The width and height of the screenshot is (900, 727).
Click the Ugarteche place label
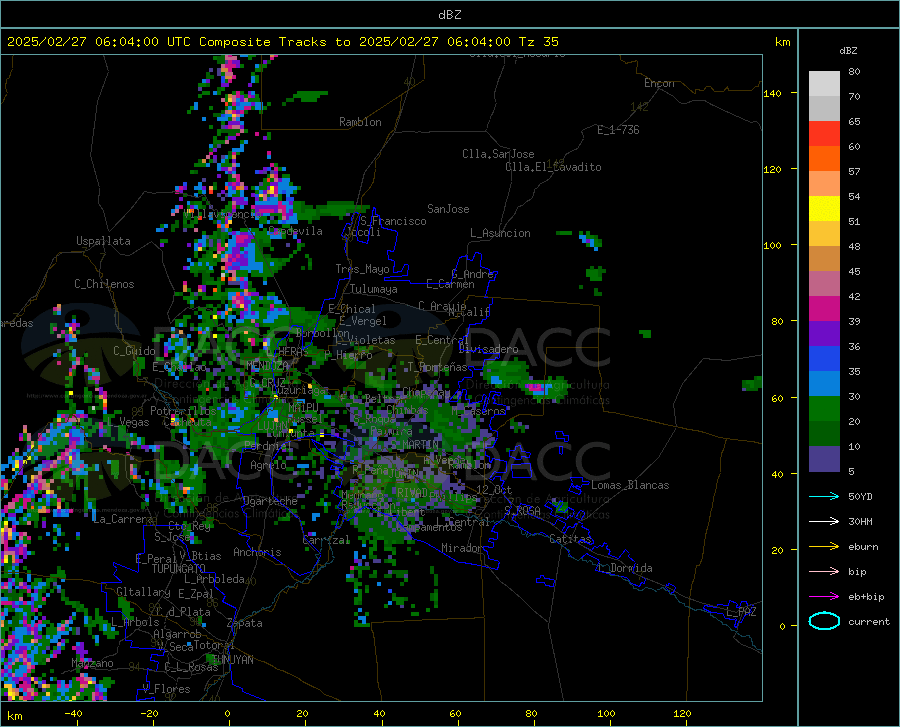click(270, 501)
